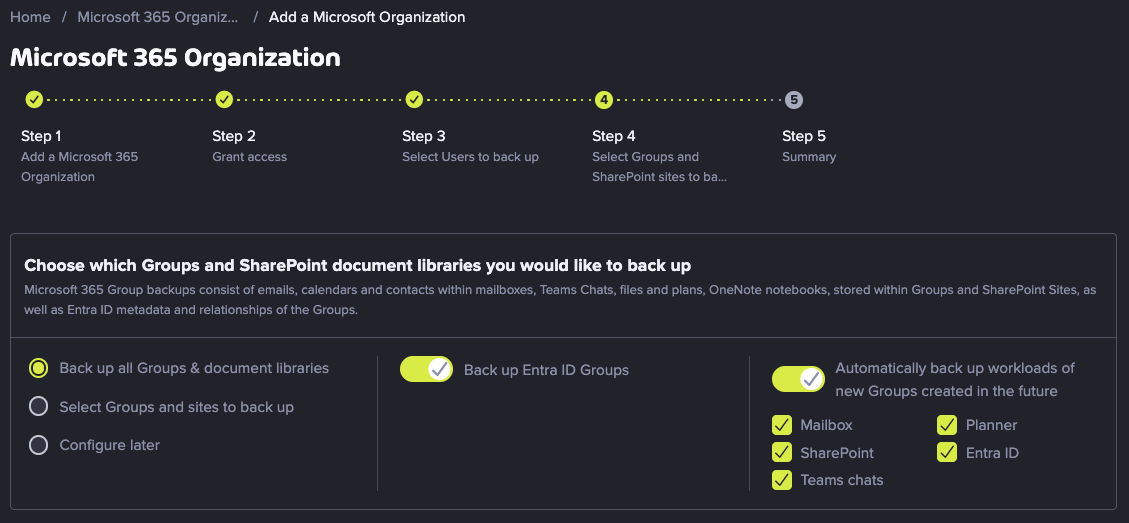The height and width of the screenshot is (523, 1129).
Task: Disable the Back up Entra ID Groups toggle
Action: tap(426, 370)
